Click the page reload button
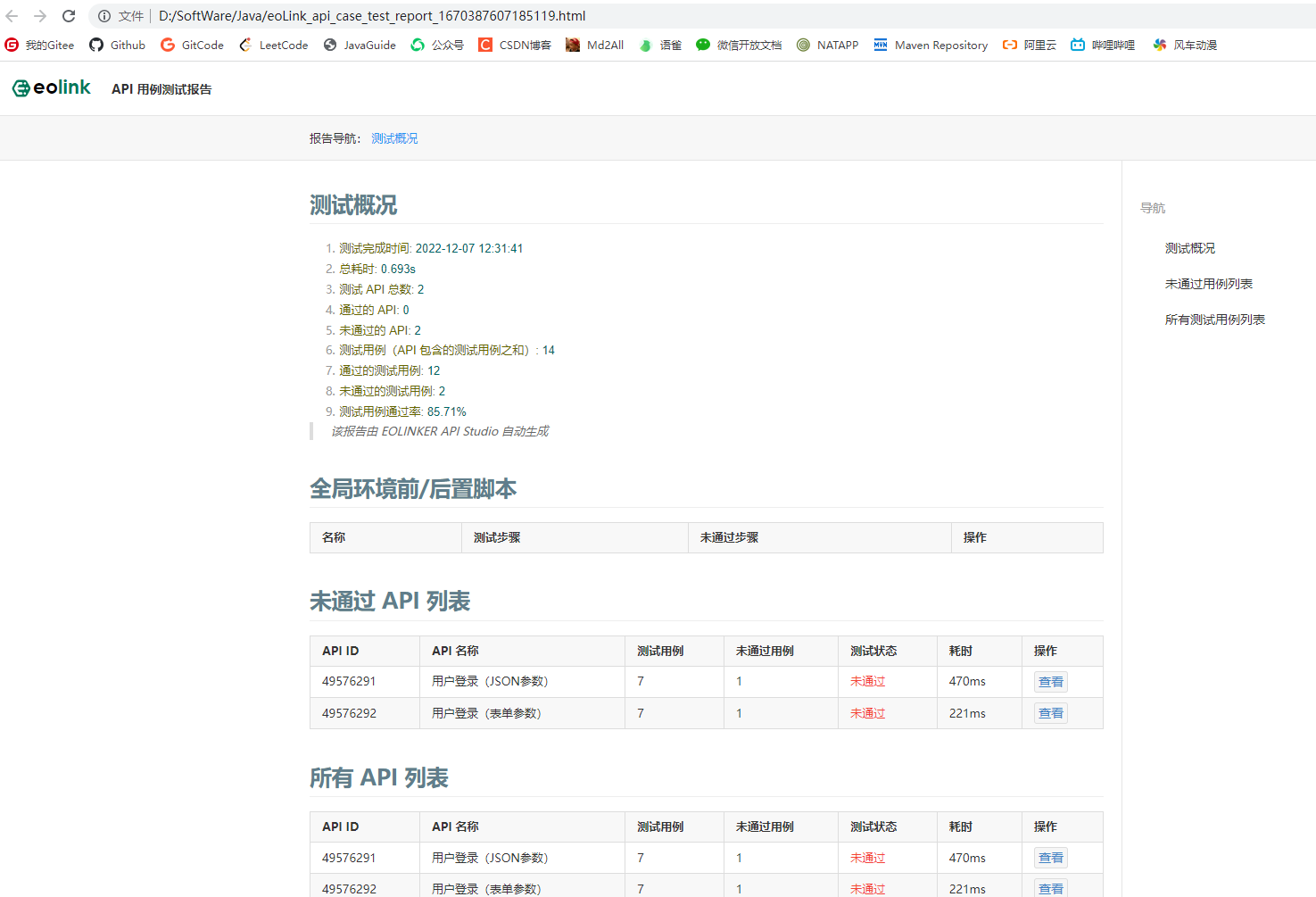1316x897 pixels. point(69,15)
